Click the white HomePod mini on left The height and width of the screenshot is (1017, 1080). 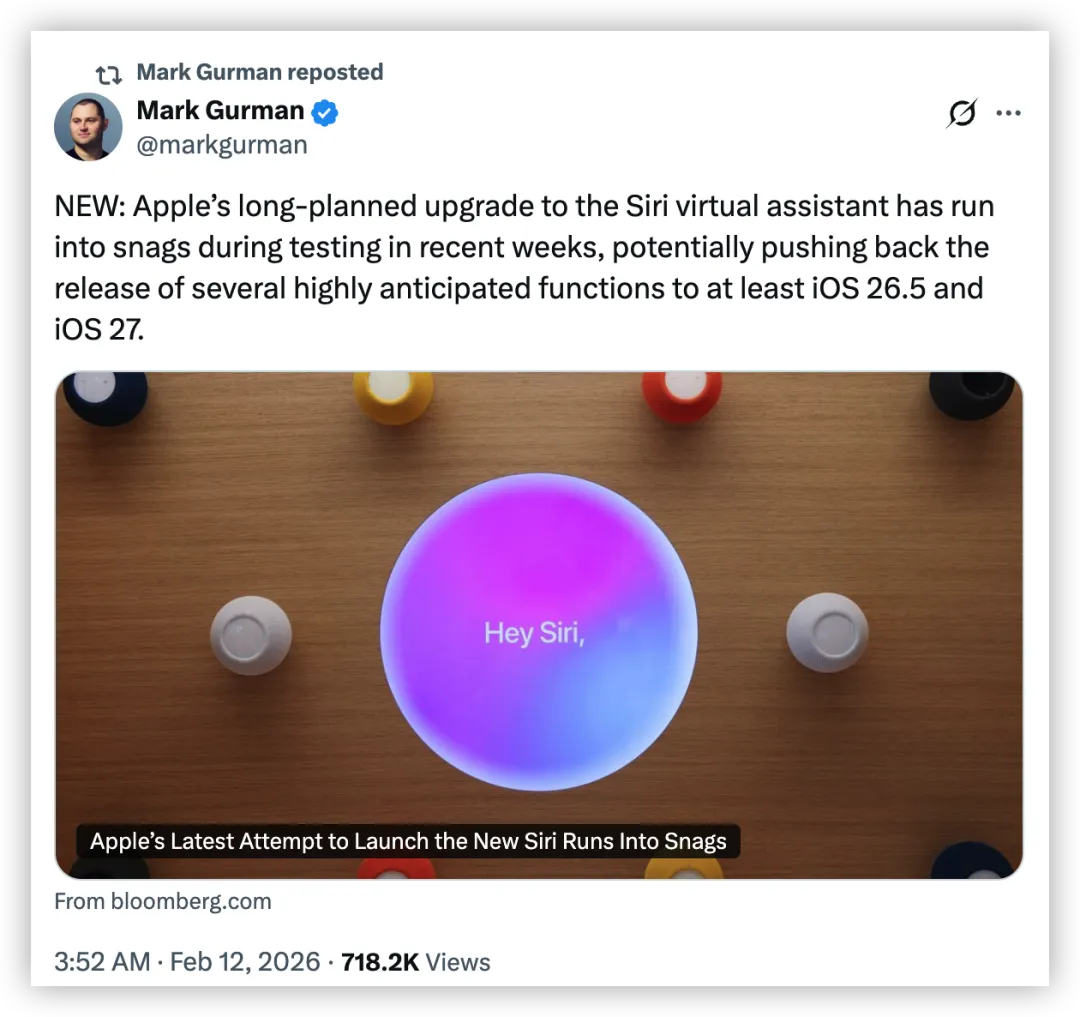point(251,635)
